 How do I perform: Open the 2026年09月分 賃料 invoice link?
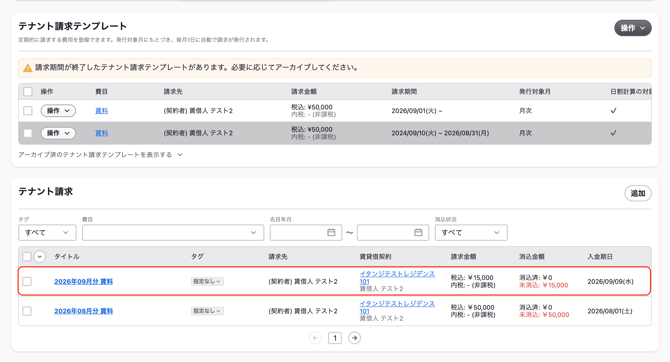click(83, 281)
